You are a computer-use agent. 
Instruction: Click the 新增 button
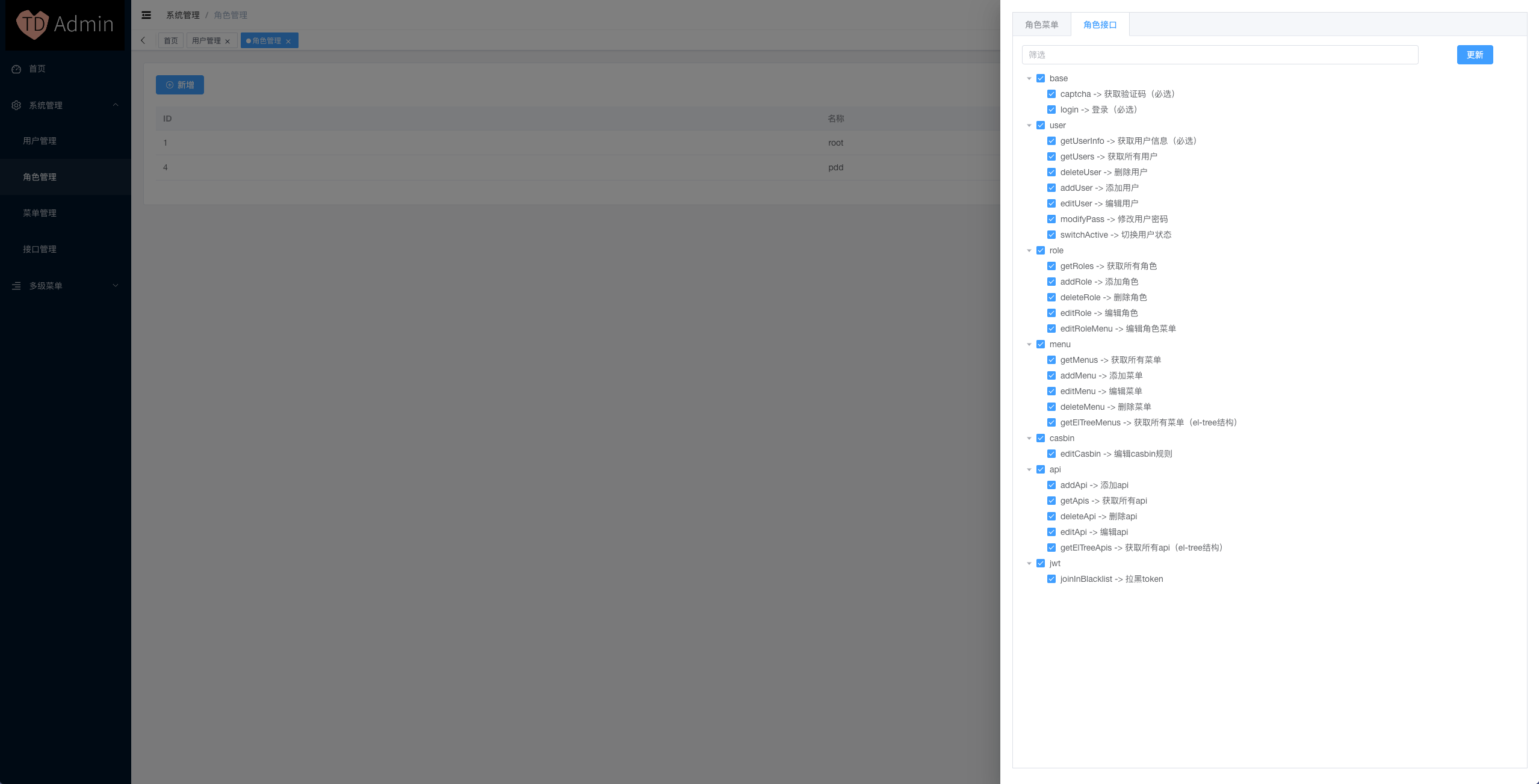click(180, 85)
